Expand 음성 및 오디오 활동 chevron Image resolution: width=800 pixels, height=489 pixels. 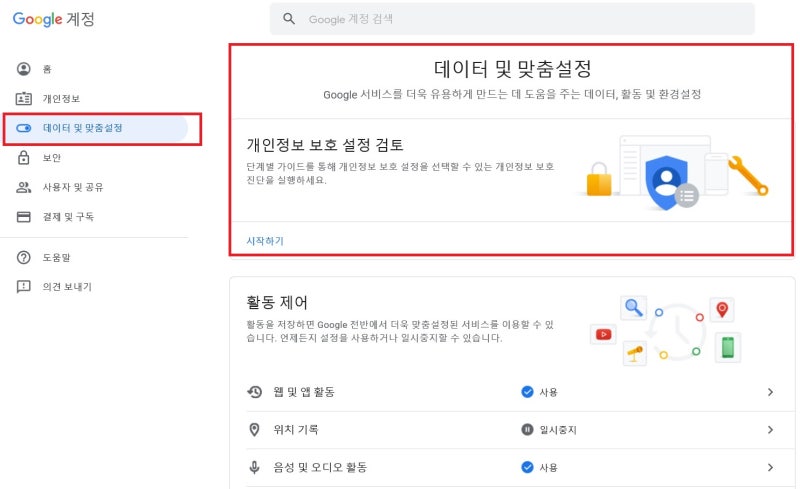pos(770,467)
